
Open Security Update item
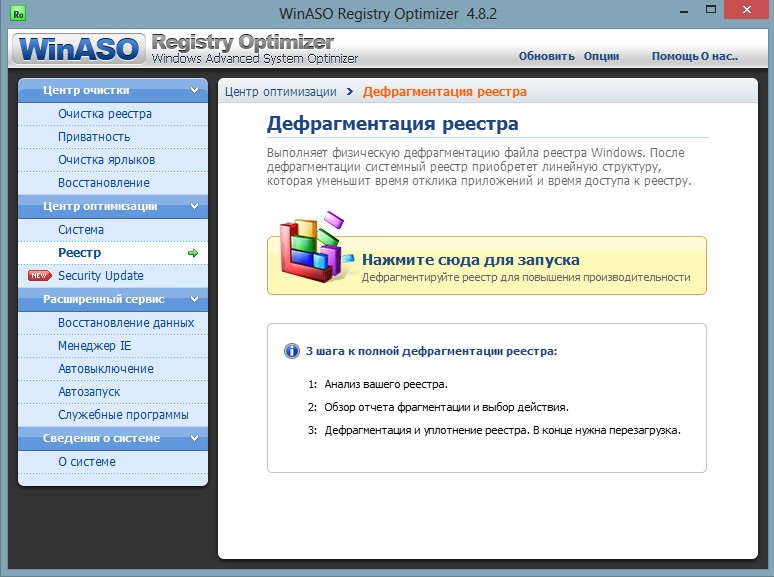coord(113,276)
